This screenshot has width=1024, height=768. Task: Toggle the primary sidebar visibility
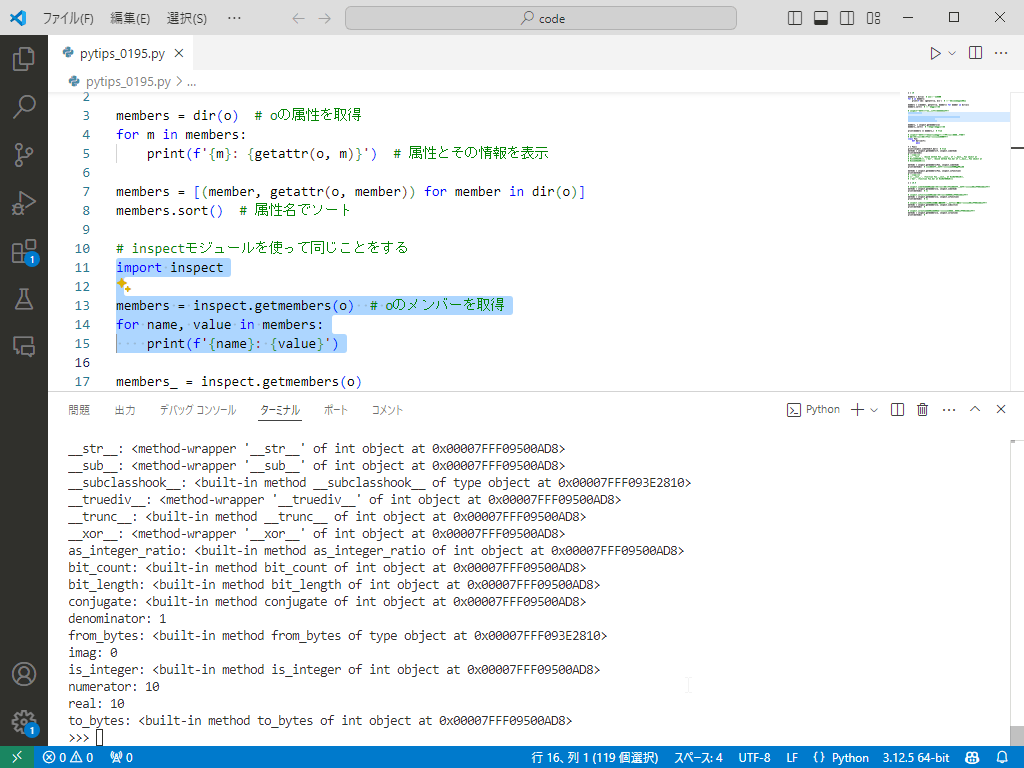[x=793, y=17]
